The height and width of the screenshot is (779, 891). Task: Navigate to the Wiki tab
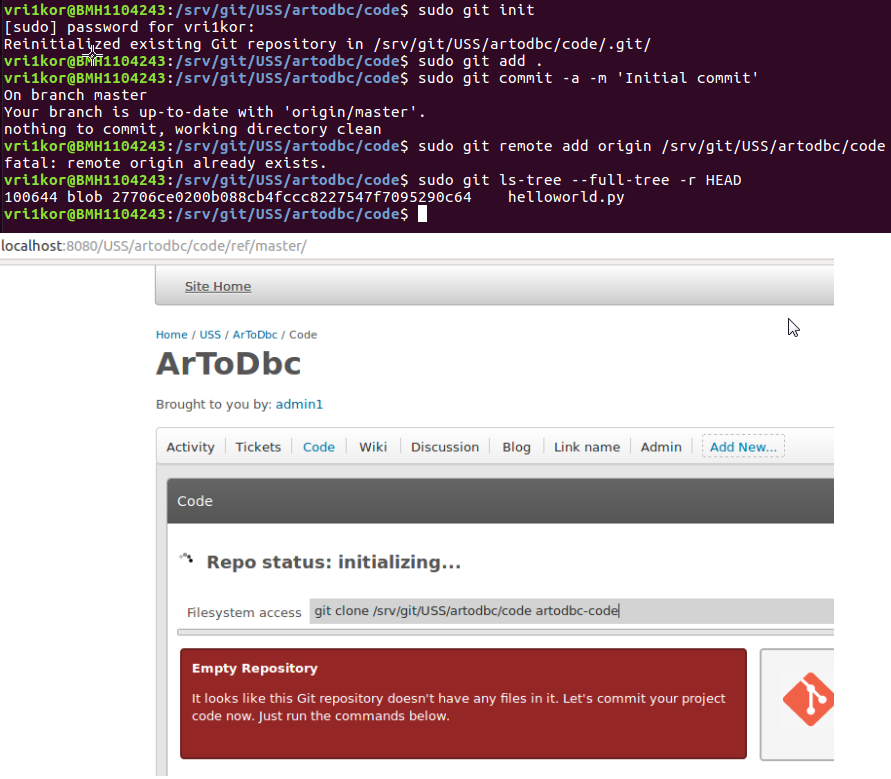(x=373, y=447)
